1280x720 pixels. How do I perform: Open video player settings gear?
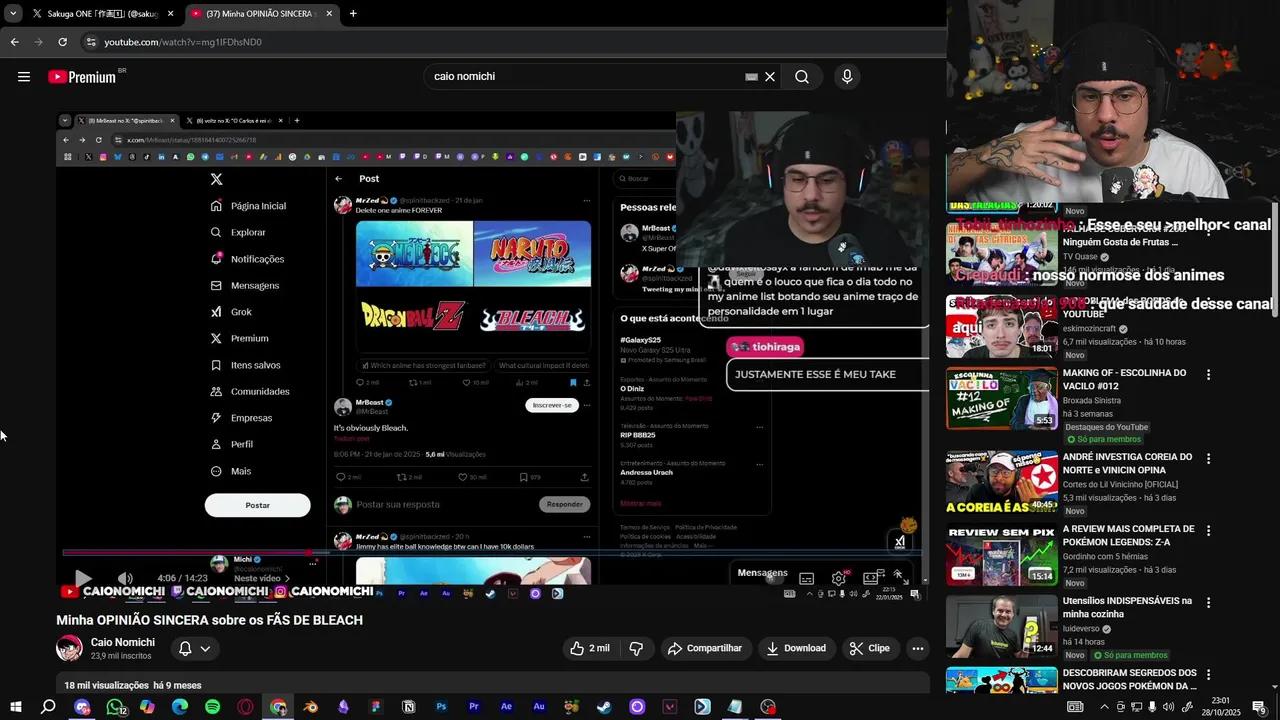coord(839,578)
